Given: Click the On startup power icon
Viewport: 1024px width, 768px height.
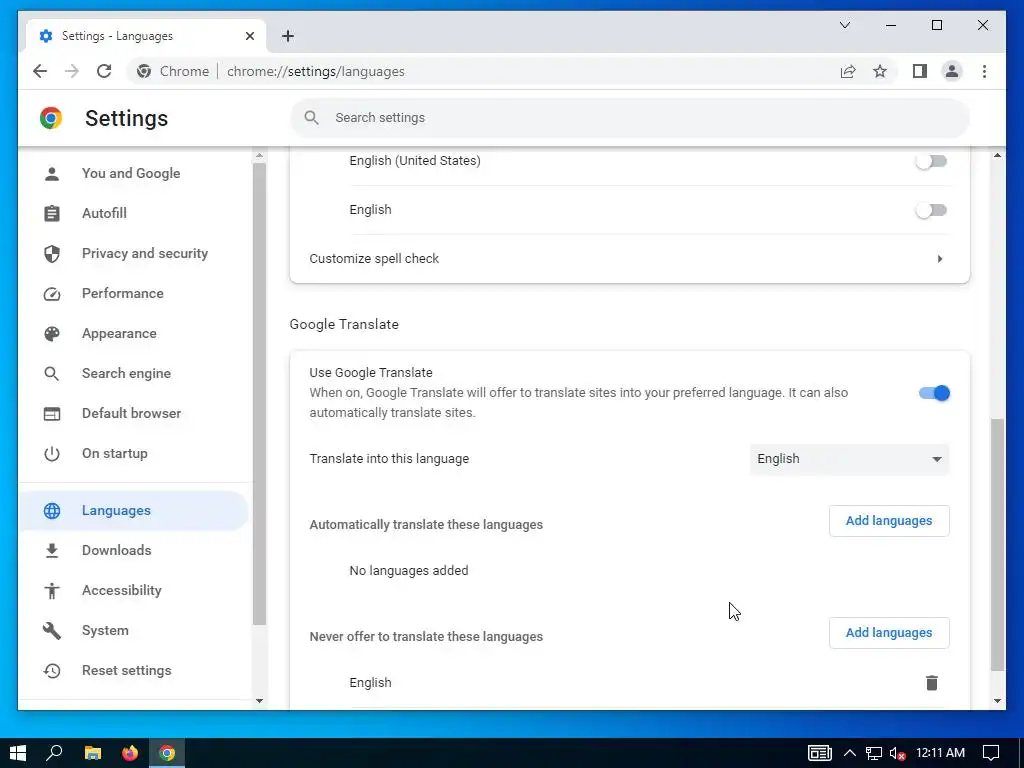Looking at the screenshot, I should (x=52, y=453).
